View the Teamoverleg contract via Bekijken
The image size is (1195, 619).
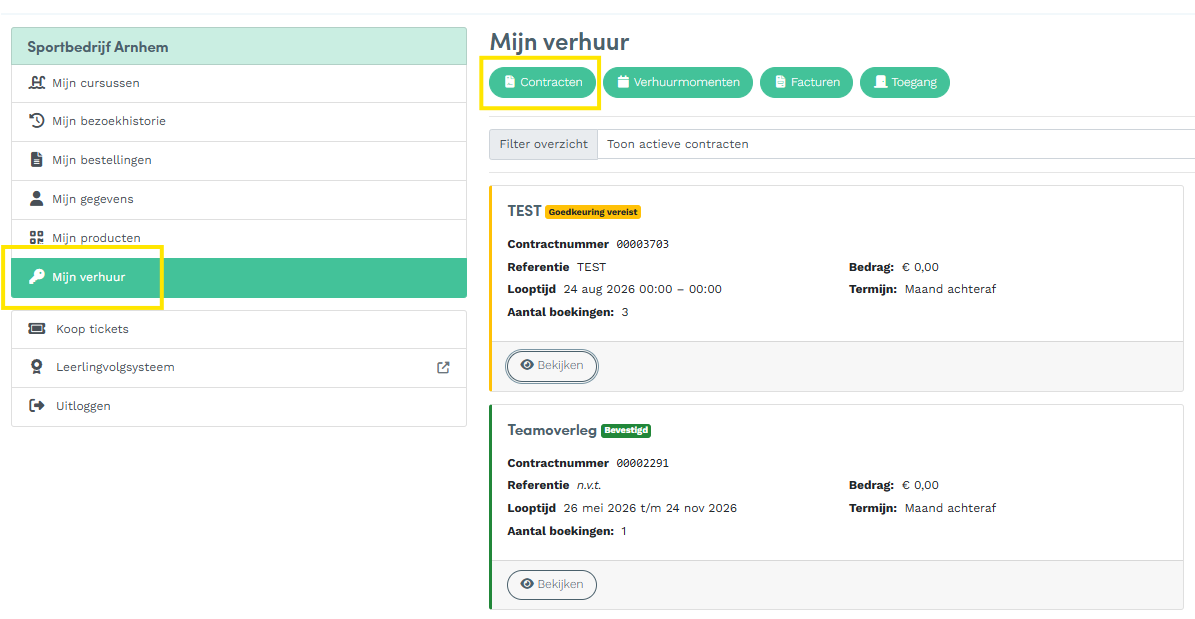552,585
